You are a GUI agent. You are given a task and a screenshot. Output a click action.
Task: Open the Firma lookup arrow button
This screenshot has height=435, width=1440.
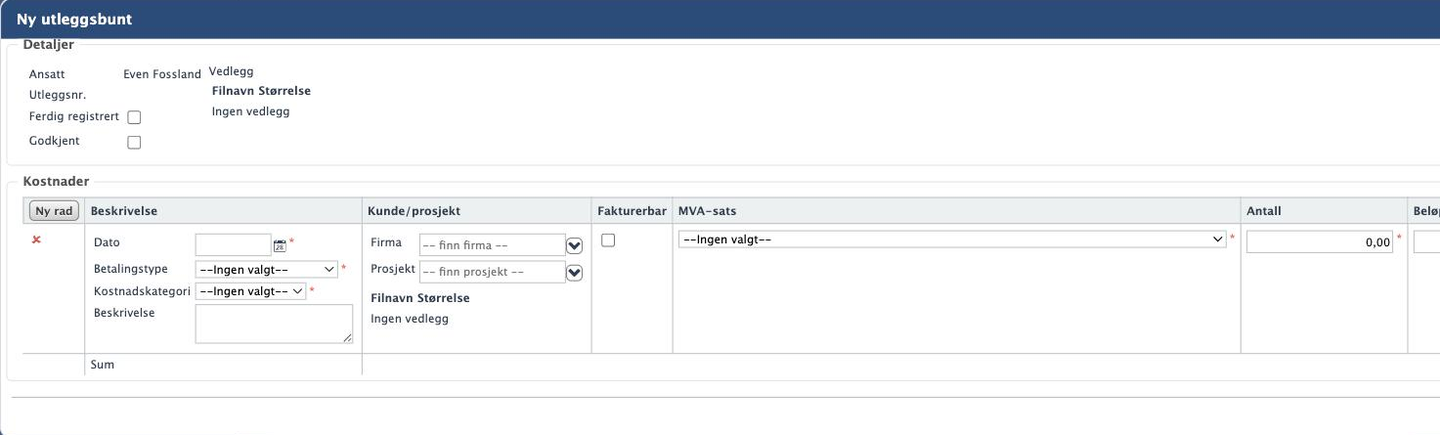(574, 245)
